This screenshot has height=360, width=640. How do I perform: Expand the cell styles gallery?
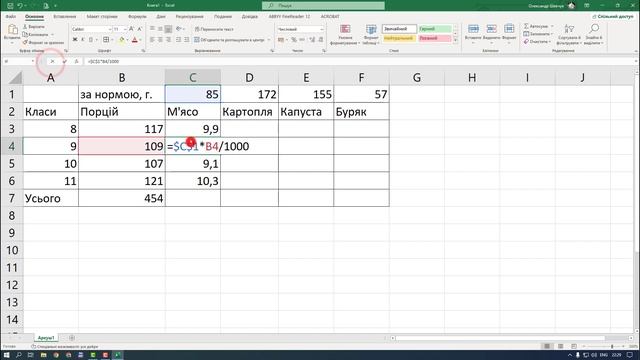click(x=456, y=40)
